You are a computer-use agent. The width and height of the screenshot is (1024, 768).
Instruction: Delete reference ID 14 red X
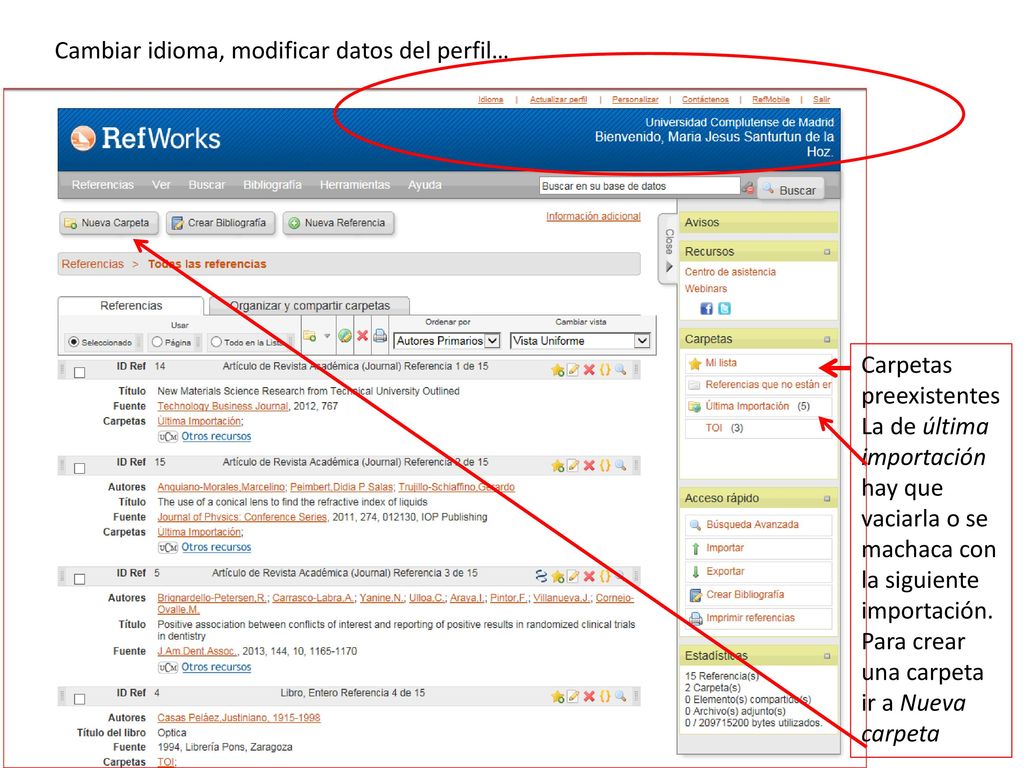[588, 370]
